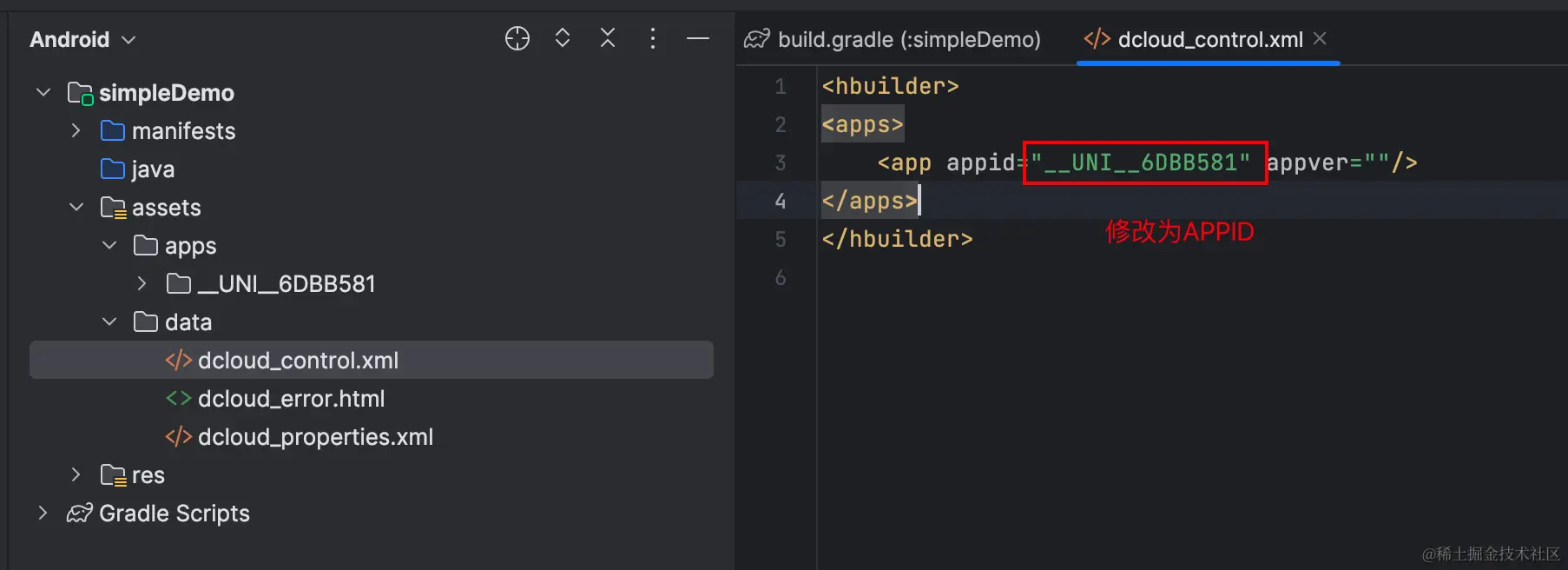Select the java folder

[152, 169]
